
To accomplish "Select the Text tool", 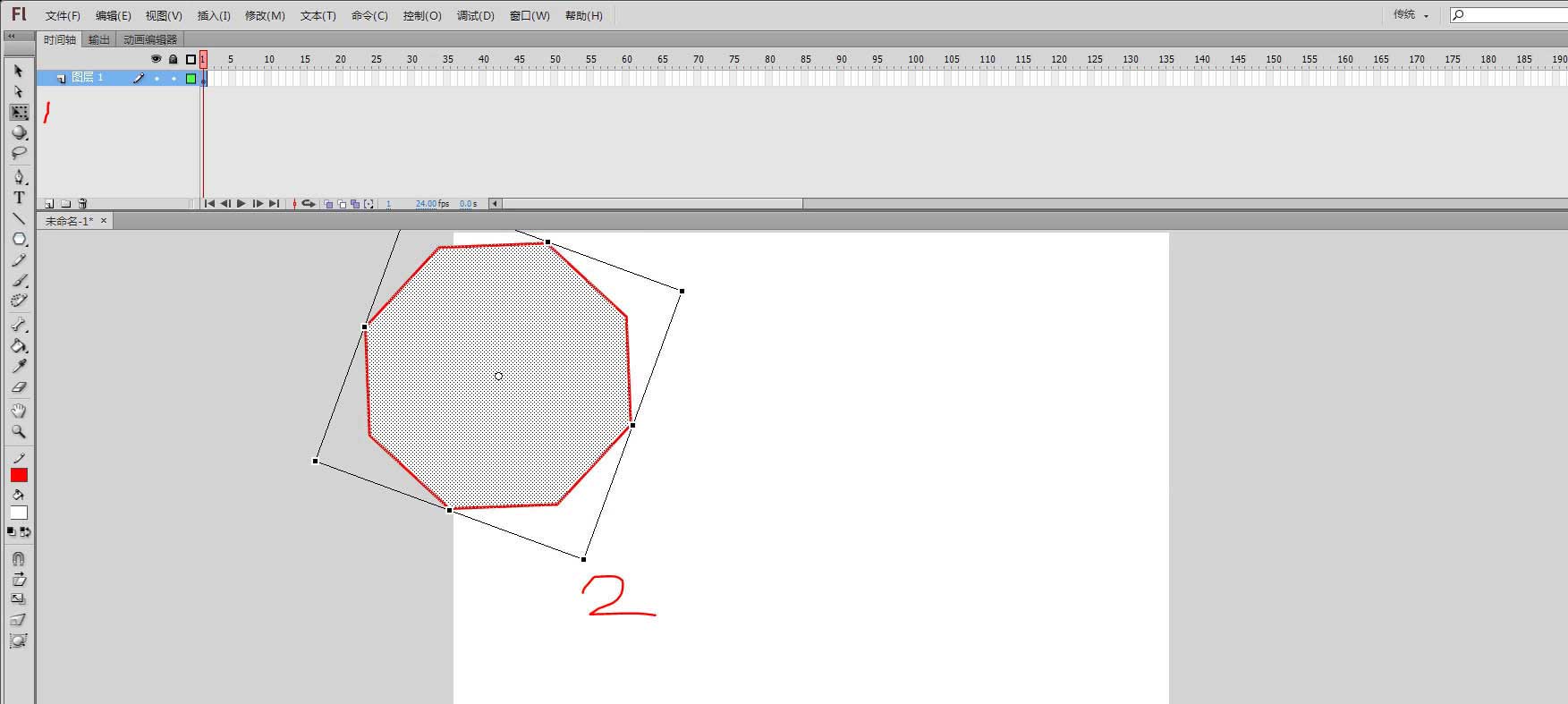I will coord(19,198).
